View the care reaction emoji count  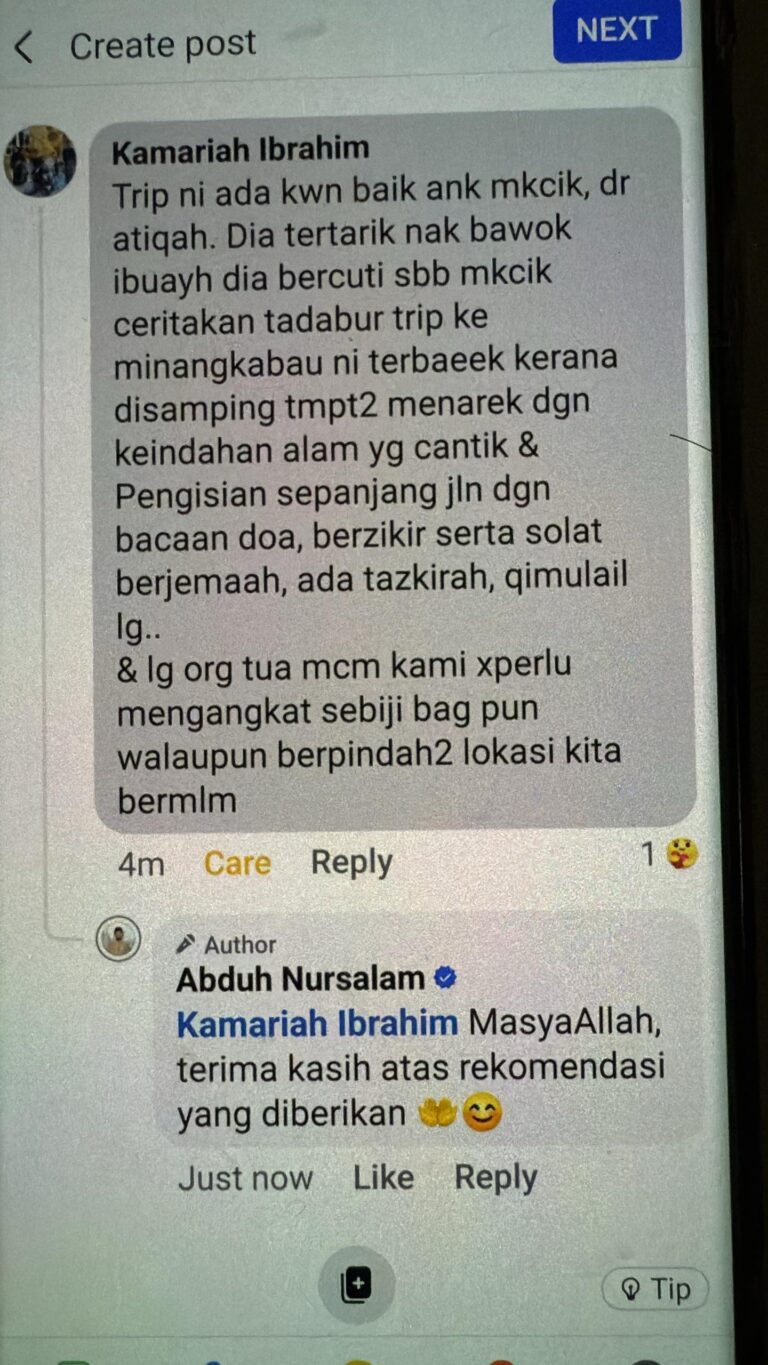(x=669, y=854)
